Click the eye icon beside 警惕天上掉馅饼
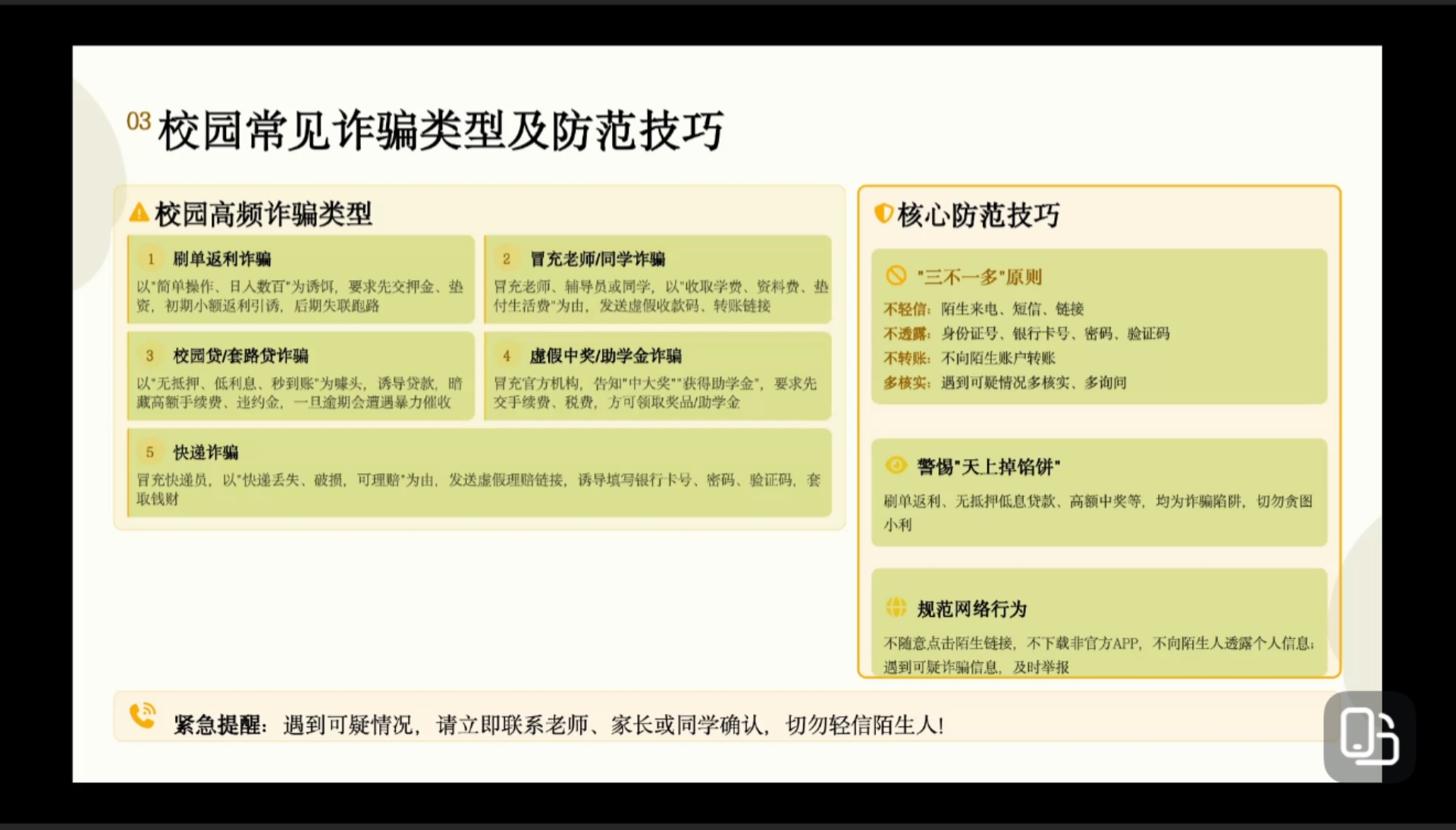Image resolution: width=1456 pixels, height=830 pixels. click(896, 465)
